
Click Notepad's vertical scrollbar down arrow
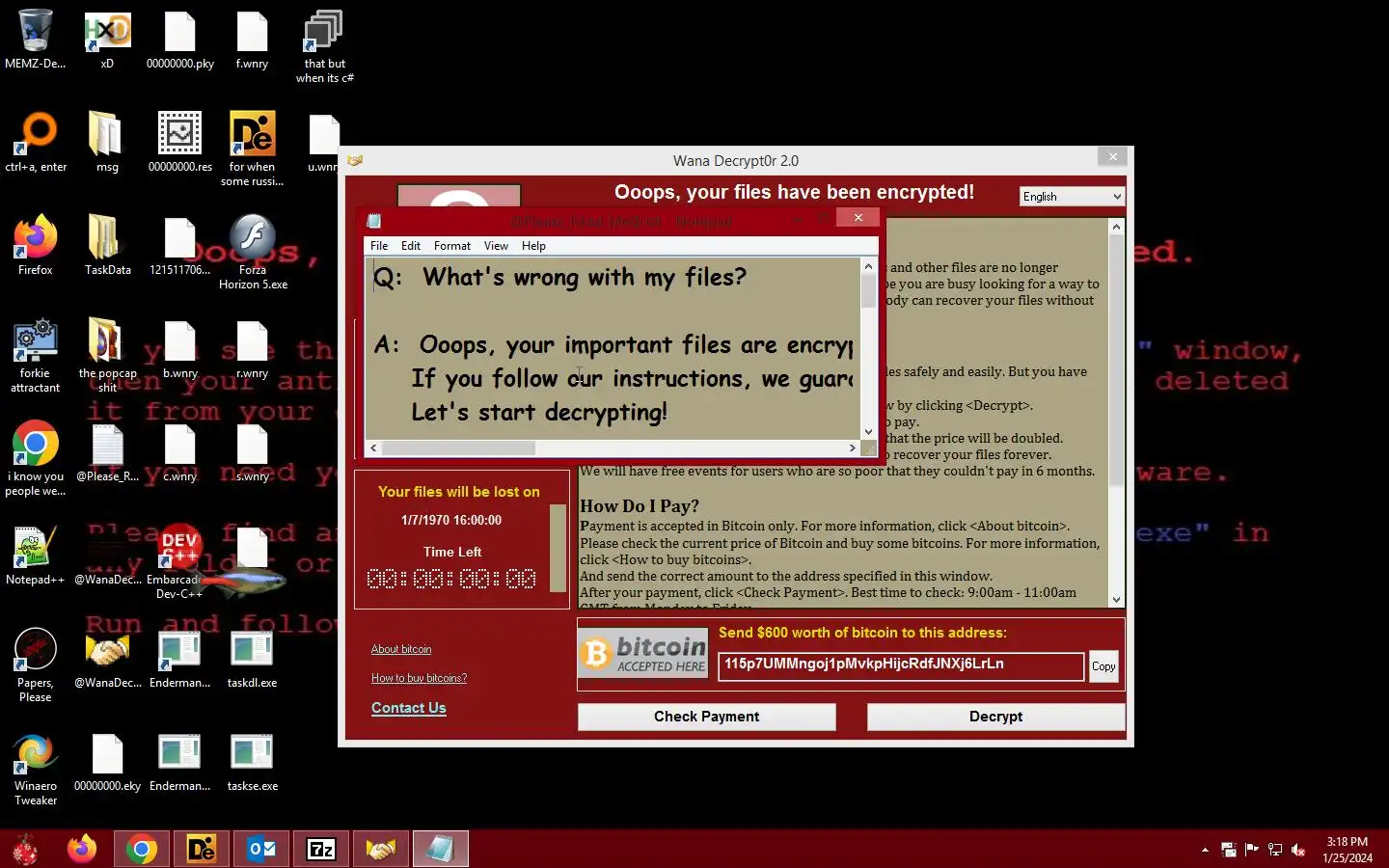[868, 432]
